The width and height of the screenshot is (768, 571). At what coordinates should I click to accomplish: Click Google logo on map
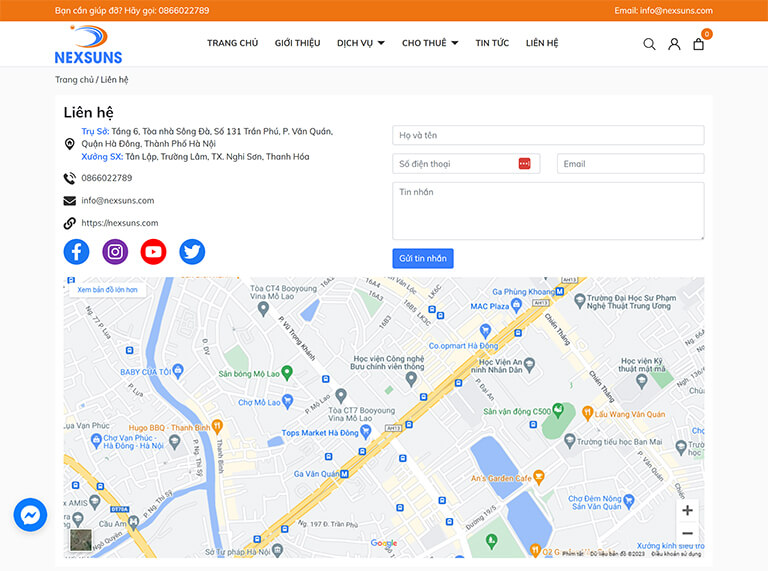pos(384,543)
